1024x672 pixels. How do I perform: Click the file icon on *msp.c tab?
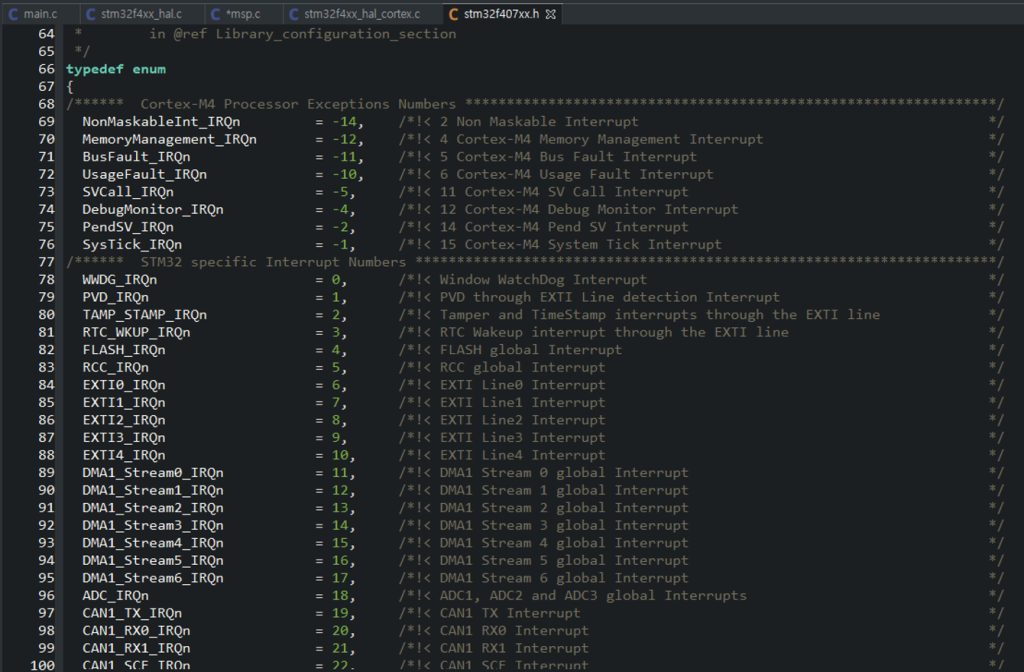click(216, 14)
